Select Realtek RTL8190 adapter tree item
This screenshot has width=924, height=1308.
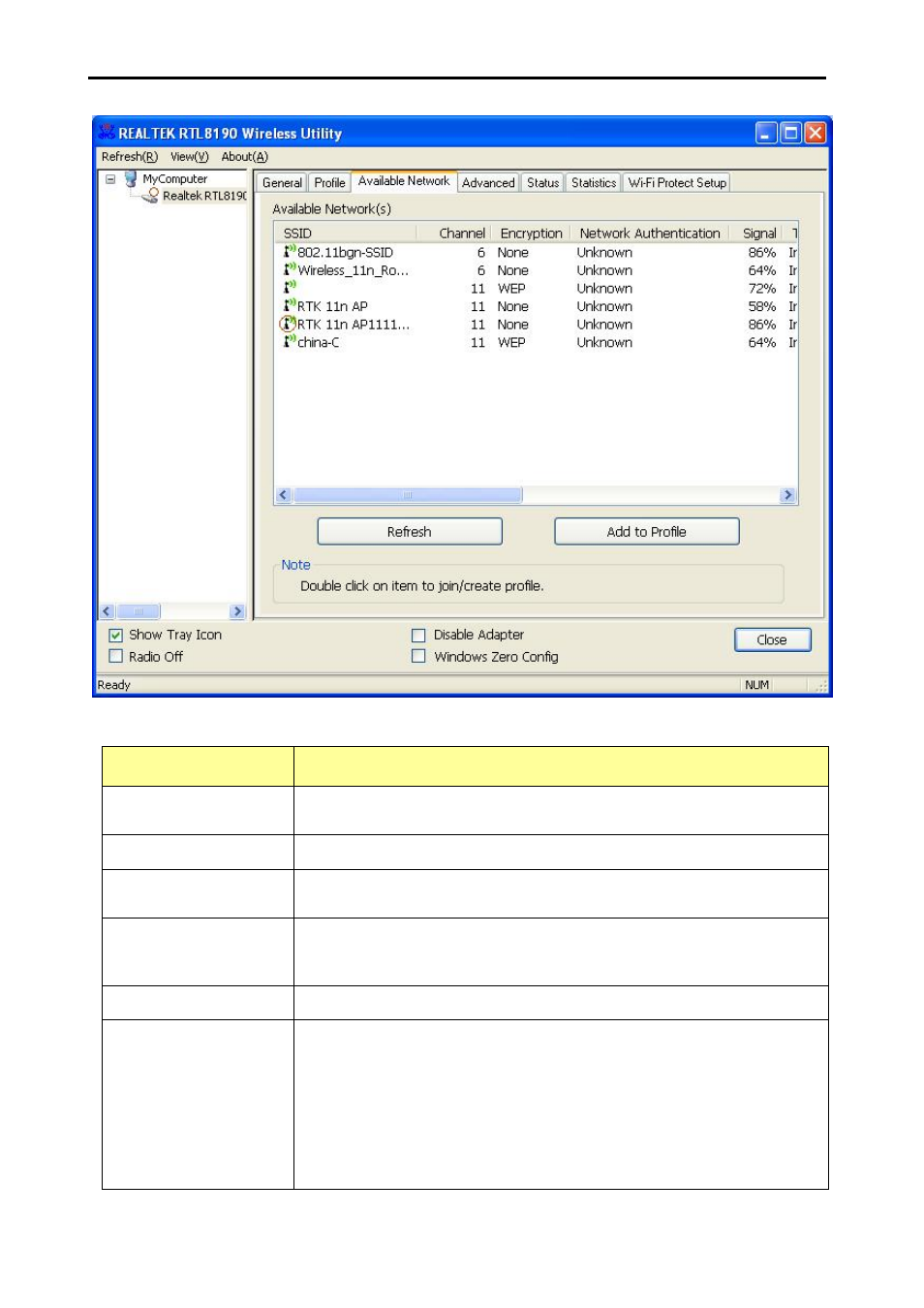click(204, 196)
